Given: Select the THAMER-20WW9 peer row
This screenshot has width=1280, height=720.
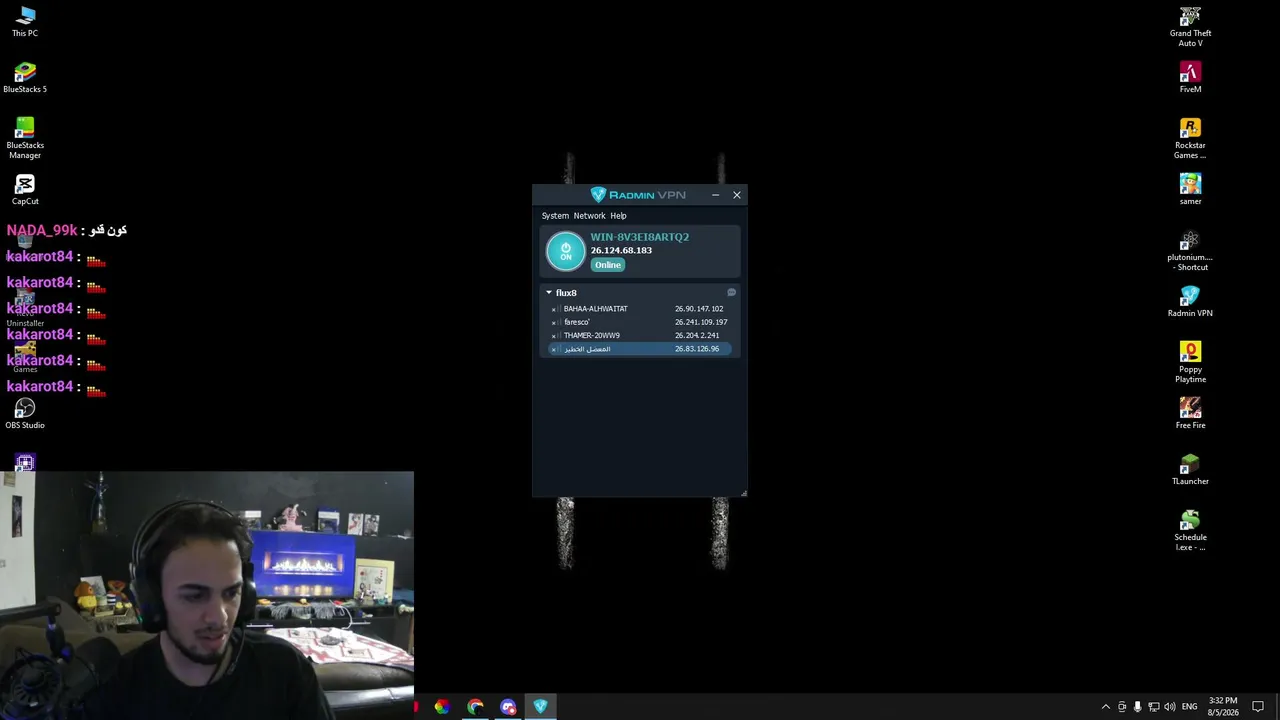Looking at the screenshot, I should pos(640,335).
